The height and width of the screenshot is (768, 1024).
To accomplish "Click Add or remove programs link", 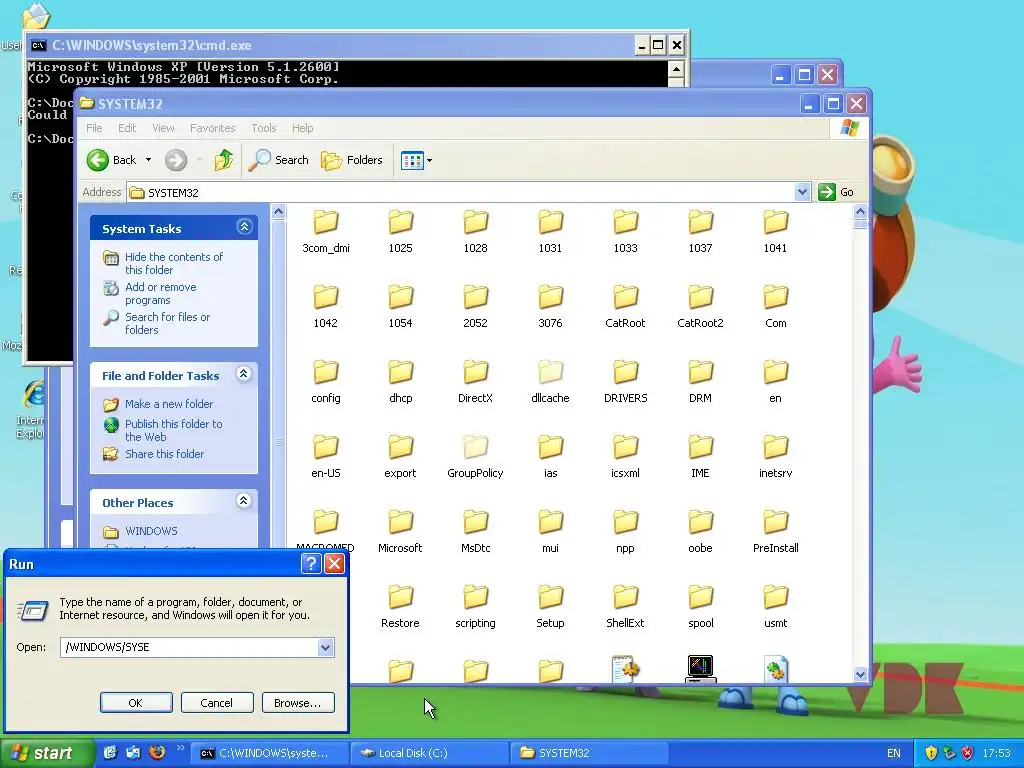I will click(161, 293).
